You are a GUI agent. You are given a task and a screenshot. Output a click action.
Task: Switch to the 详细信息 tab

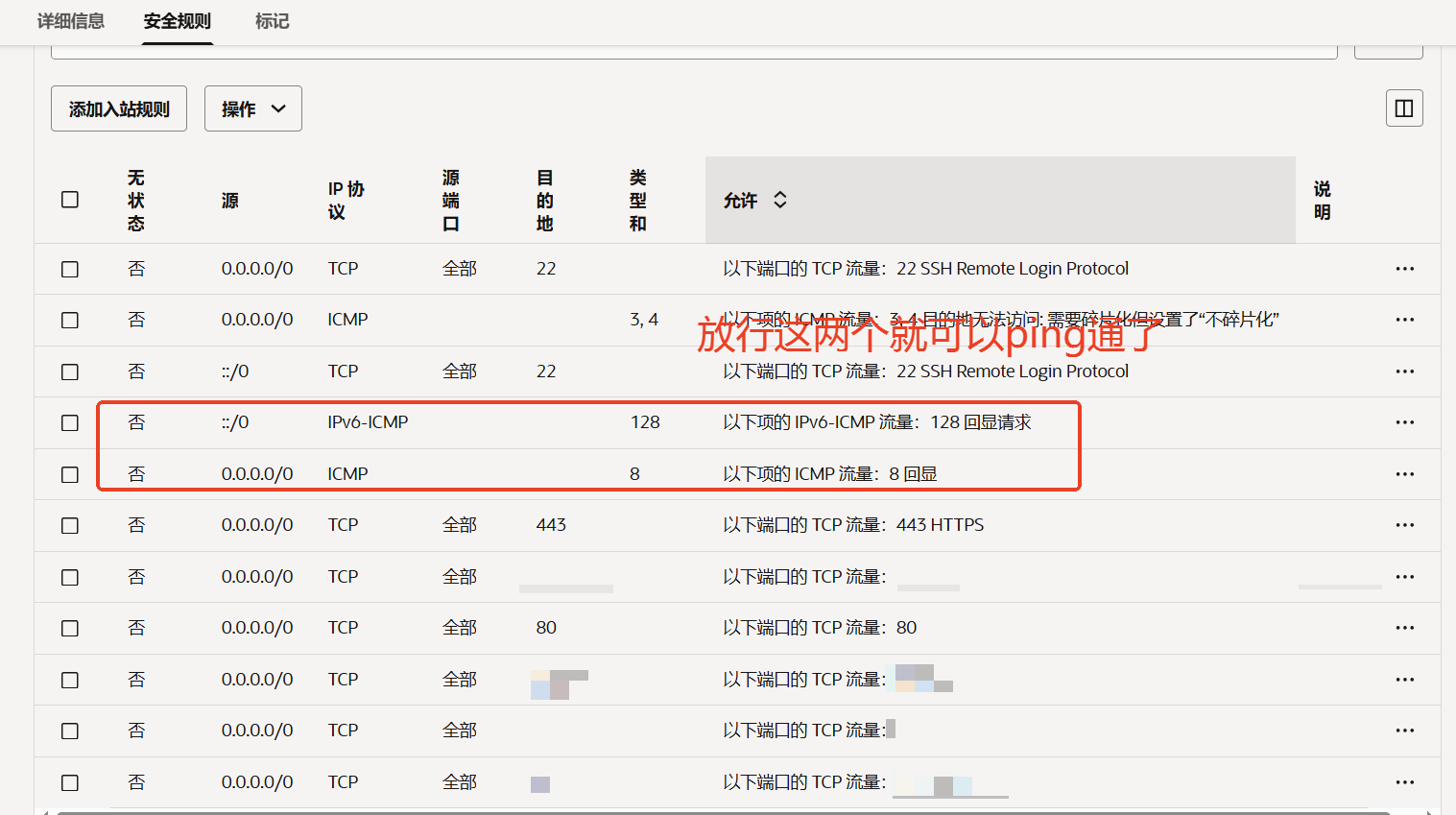point(71,21)
